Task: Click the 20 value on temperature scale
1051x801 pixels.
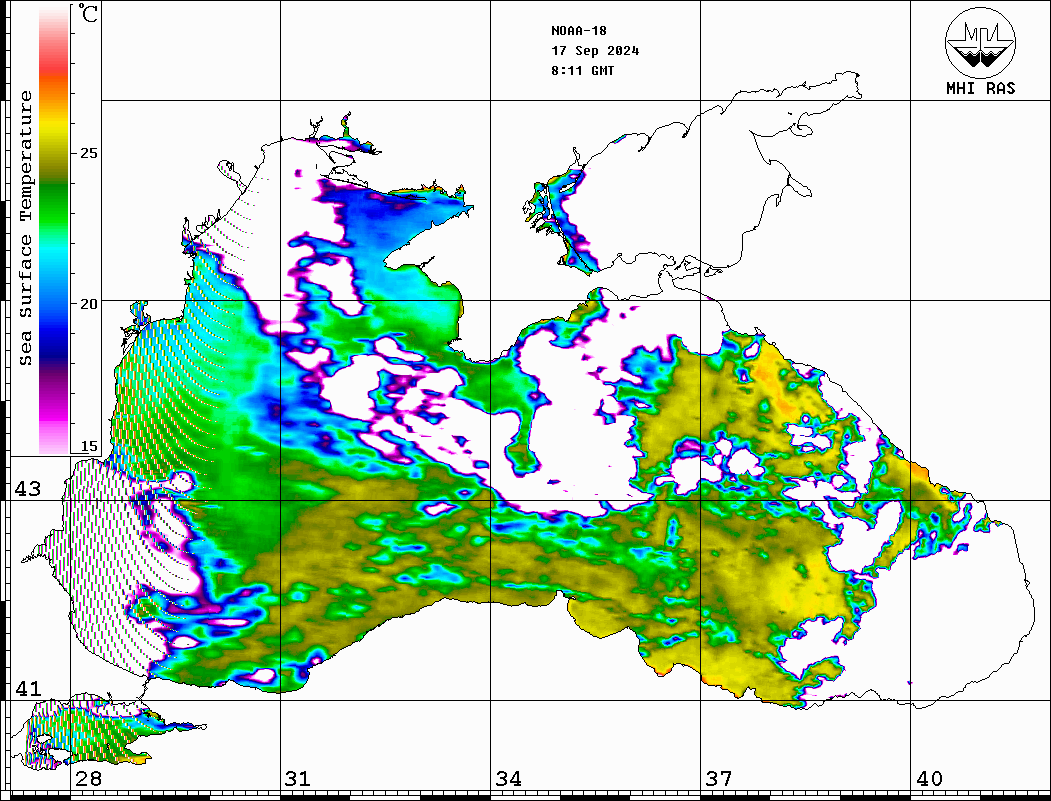Action: pyautogui.click(x=88, y=304)
